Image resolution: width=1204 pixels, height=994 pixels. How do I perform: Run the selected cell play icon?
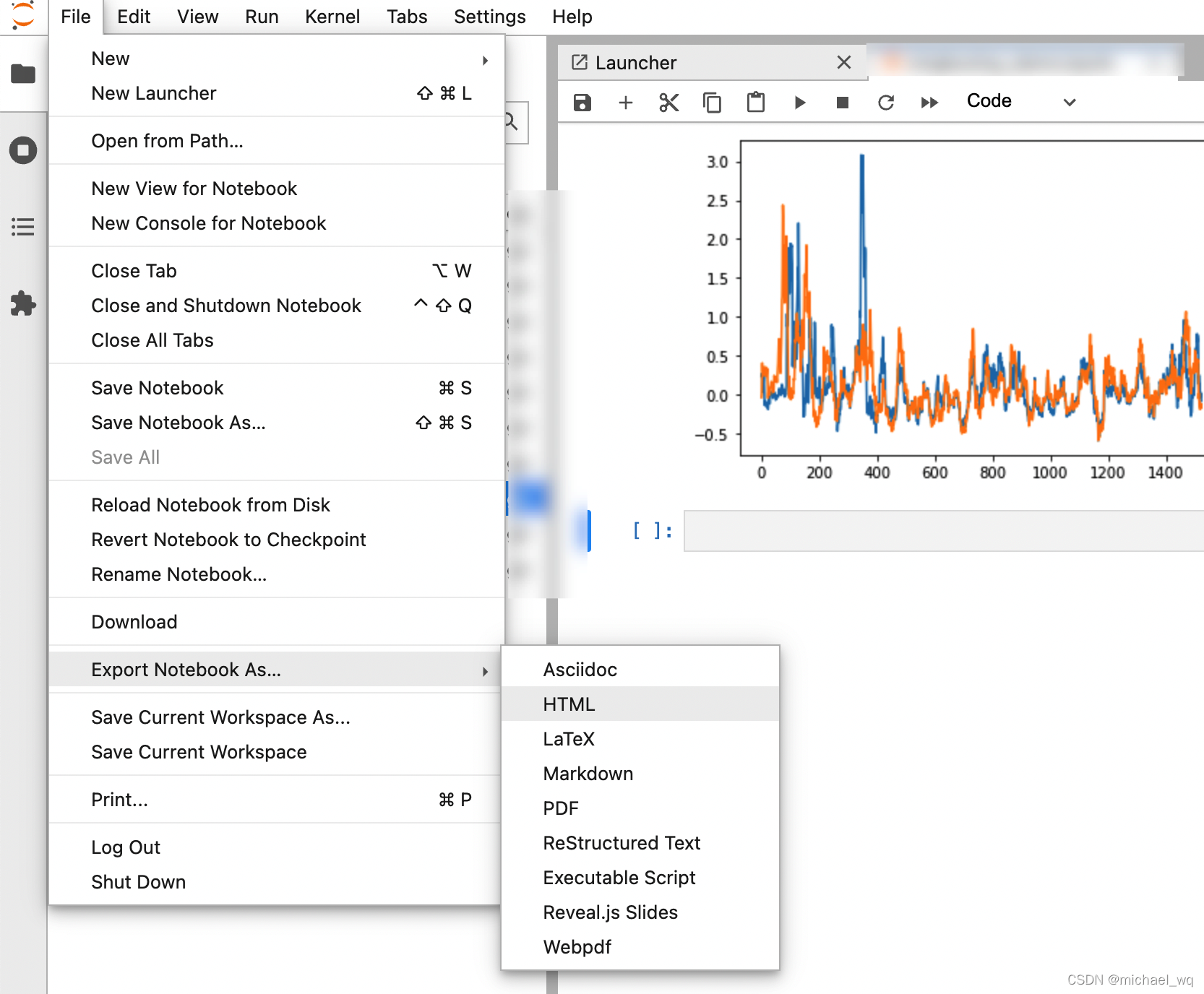pos(799,103)
